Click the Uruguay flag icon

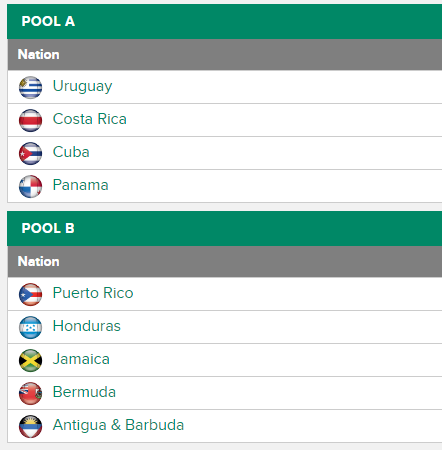[30, 87]
